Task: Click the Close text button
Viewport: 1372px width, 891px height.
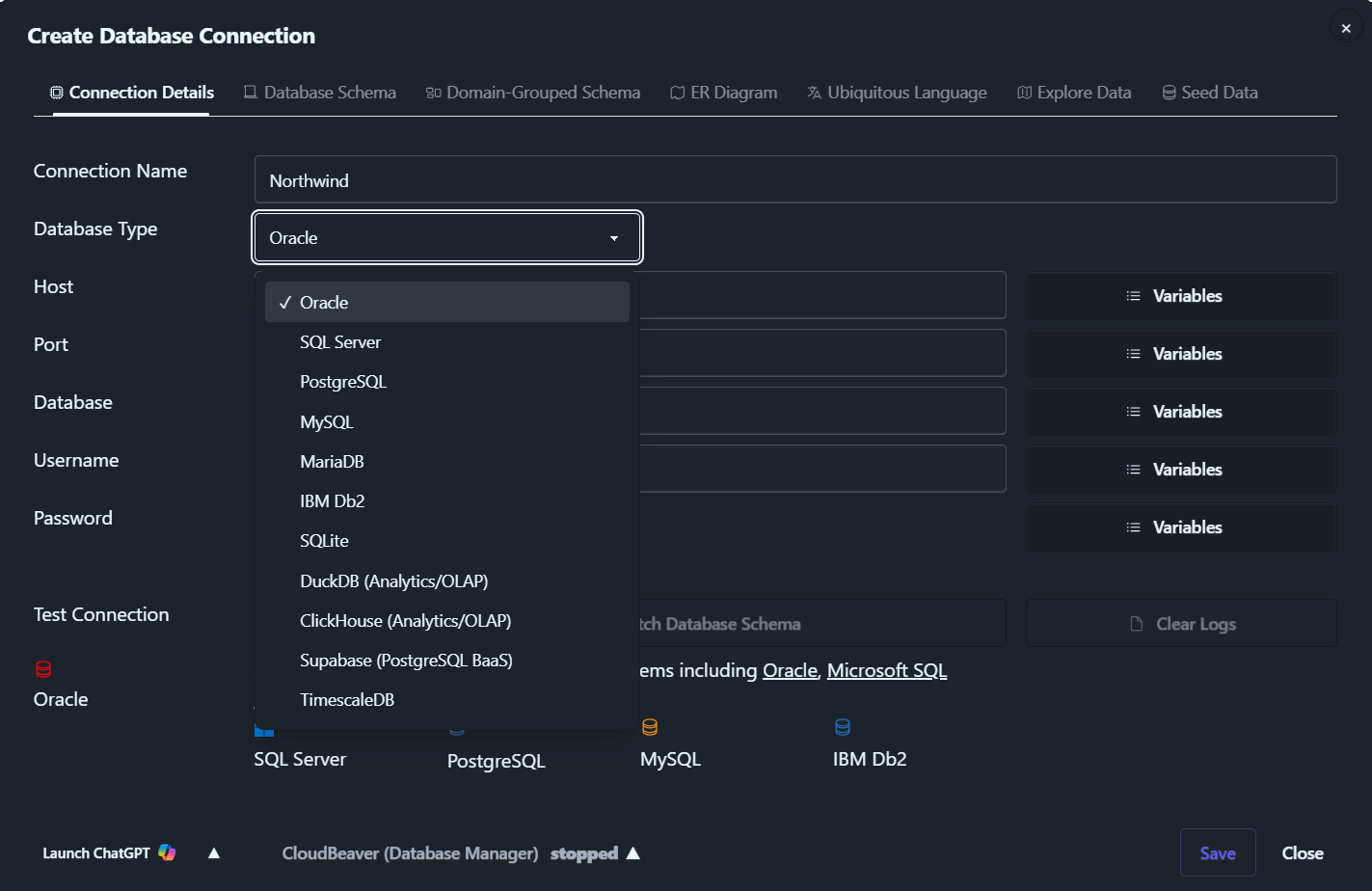Action: tap(1303, 852)
